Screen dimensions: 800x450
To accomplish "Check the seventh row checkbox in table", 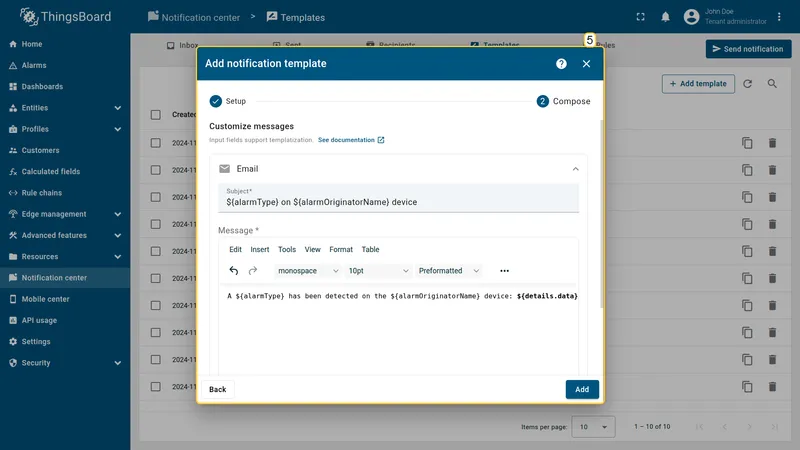I will pos(156,306).
